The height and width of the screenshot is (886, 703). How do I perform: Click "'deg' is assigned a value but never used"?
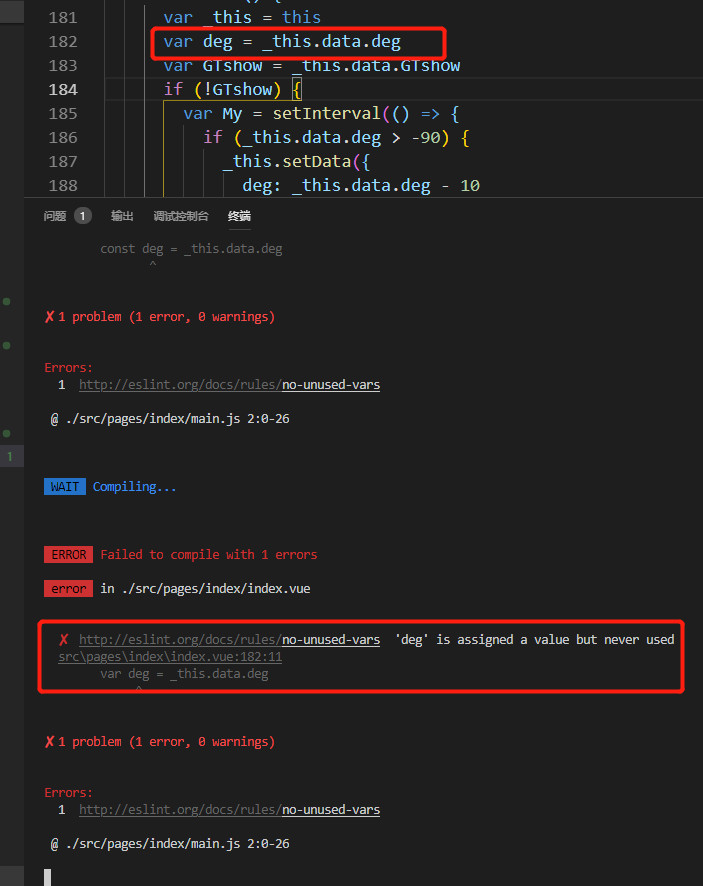coord(535,640)
